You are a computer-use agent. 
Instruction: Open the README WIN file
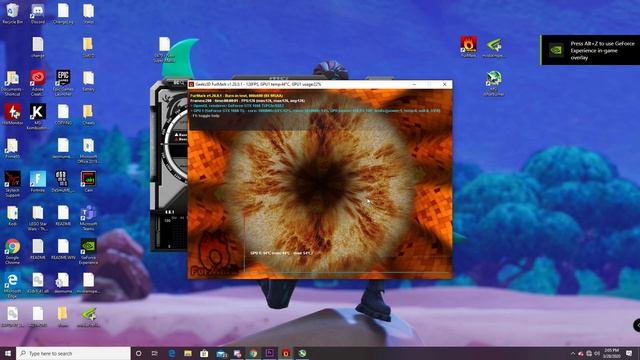click(x=63, y=249)
